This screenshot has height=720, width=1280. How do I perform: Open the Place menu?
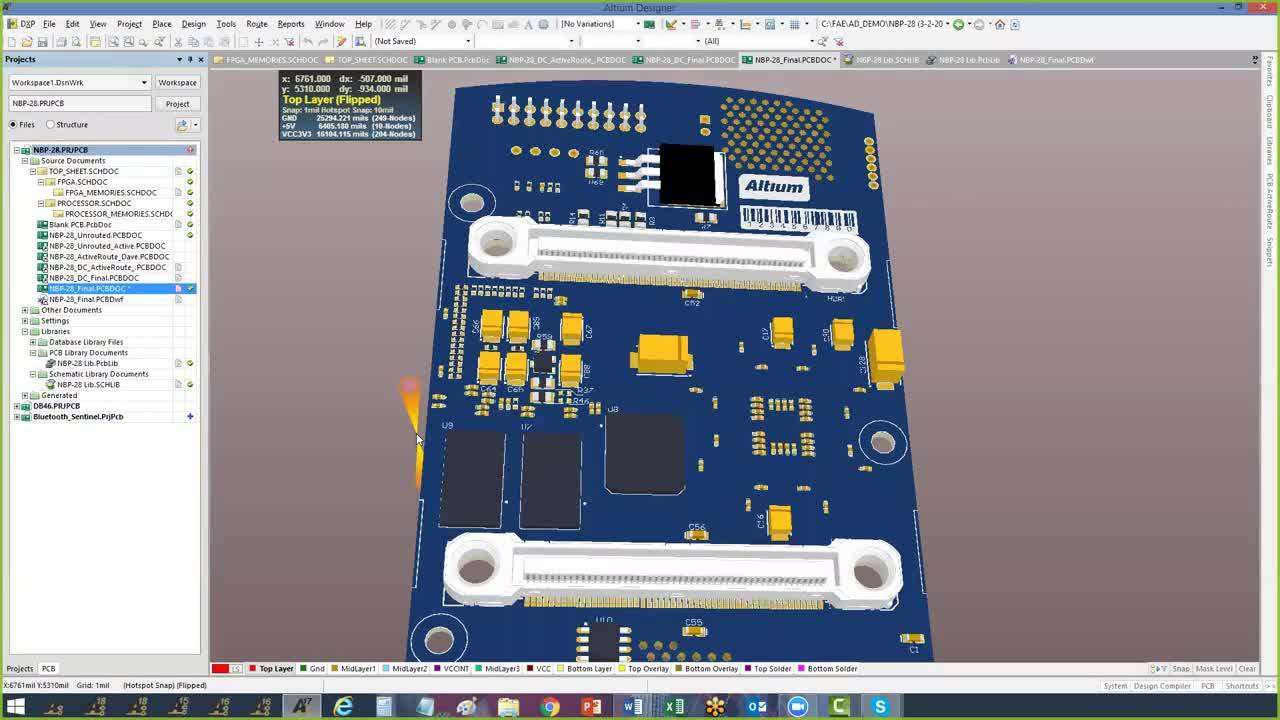[161, 24]
